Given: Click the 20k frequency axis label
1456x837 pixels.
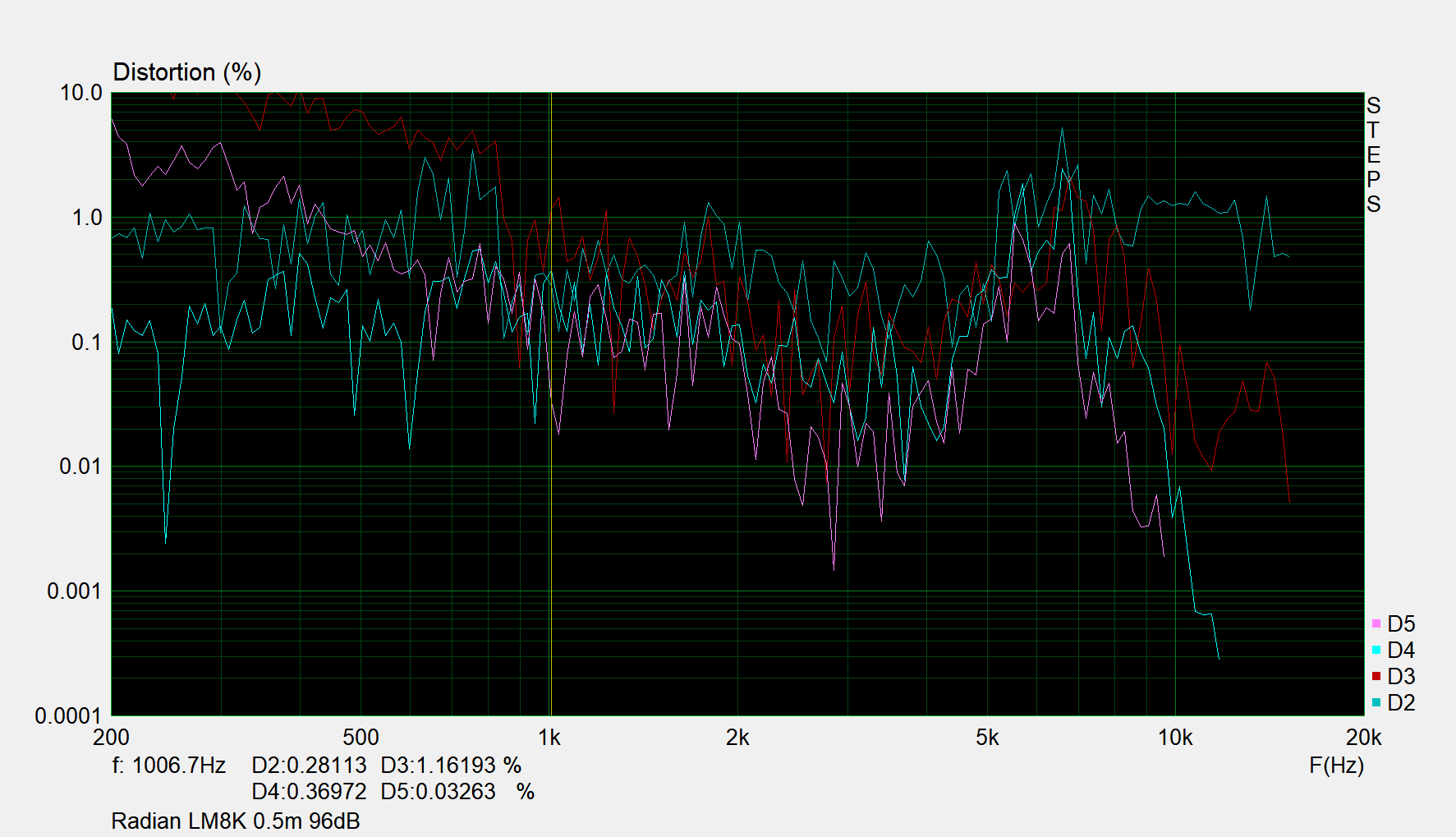Looking at the screenshot, I should point(1364,738).
